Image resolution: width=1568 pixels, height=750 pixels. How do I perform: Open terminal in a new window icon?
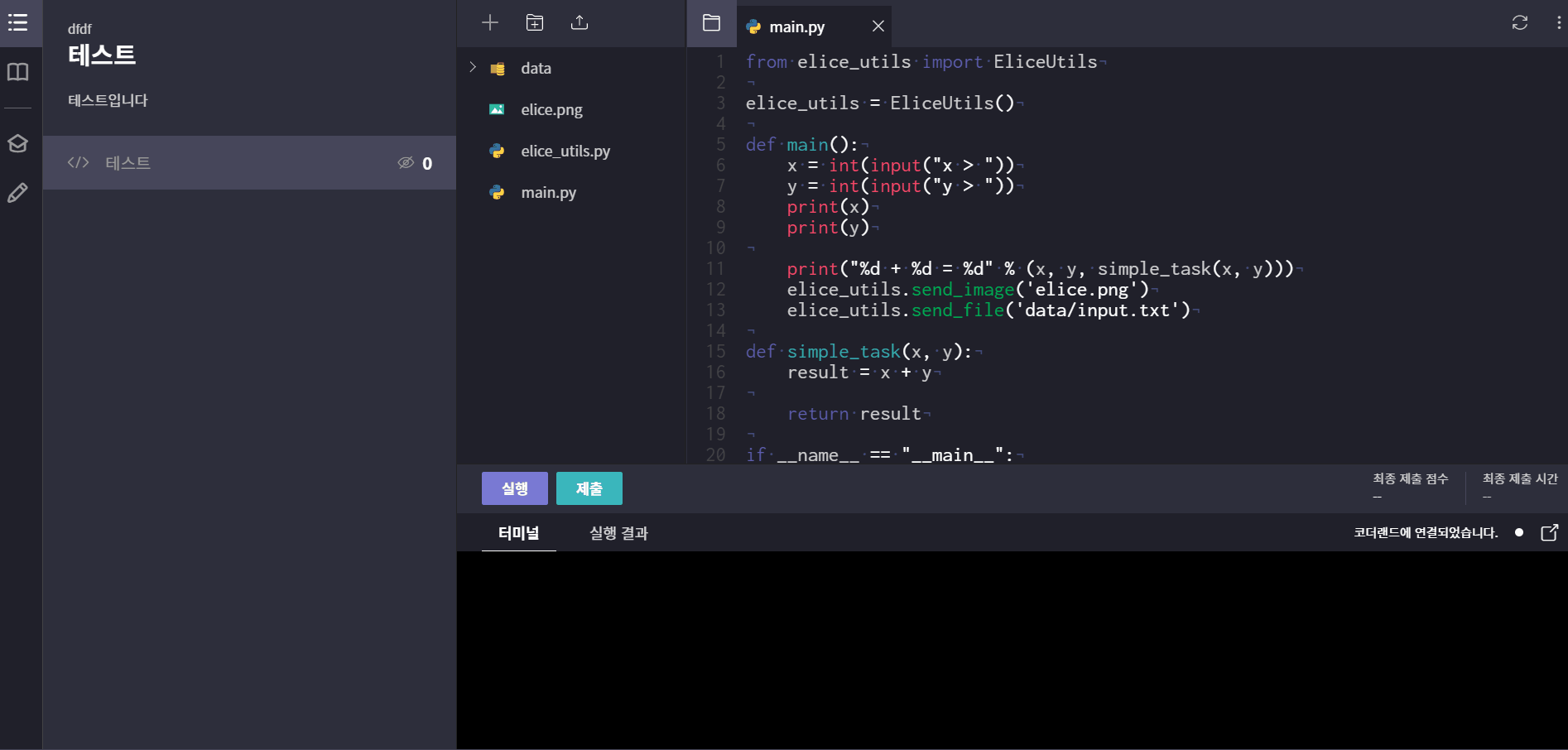[1549, 533]
